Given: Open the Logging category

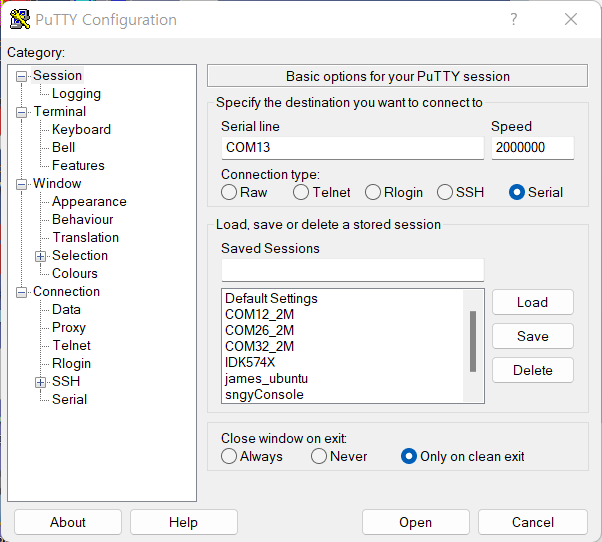Looking at the screenshot, I should pos(76,94).
